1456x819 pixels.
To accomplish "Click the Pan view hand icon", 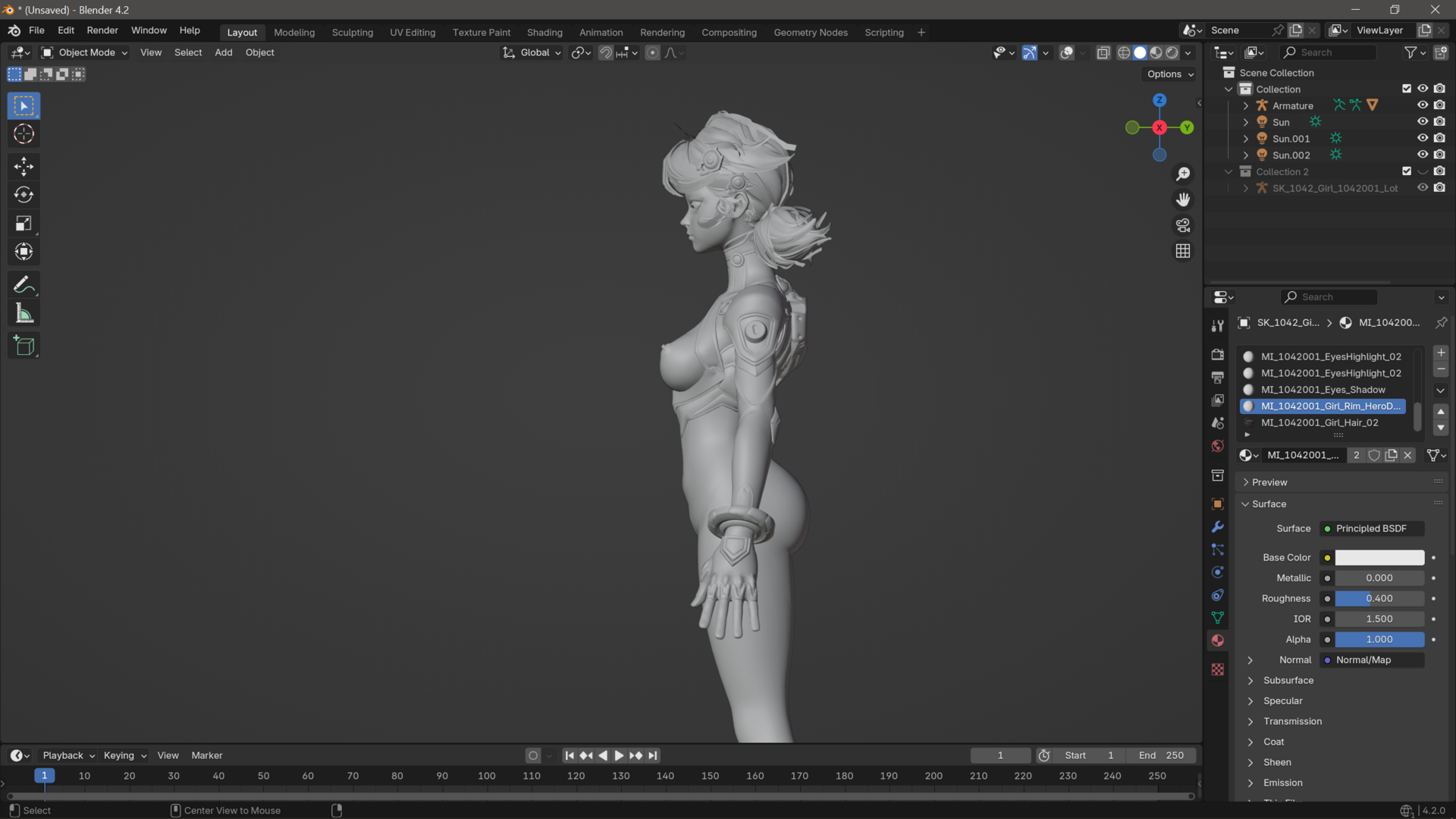I will coord(1183,199).
